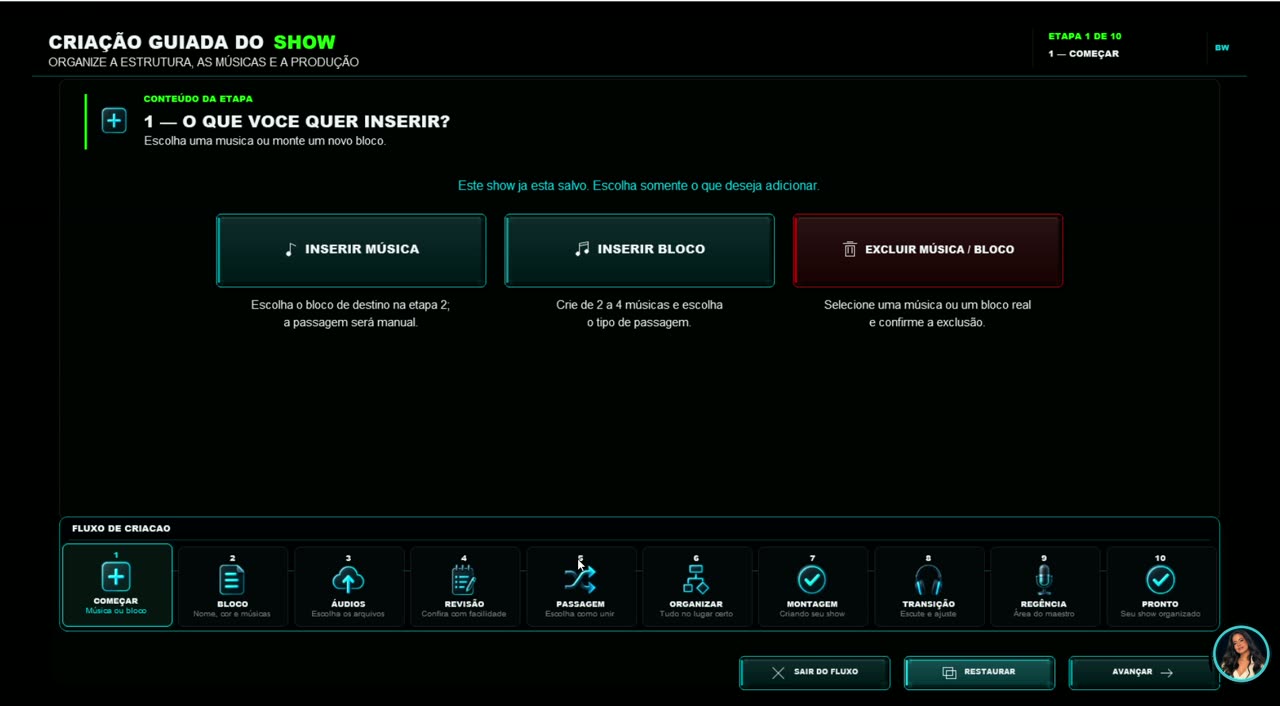The height and width of the screenshot is (706, 1280).
Task: Click the Começar plus step tile
Action: point(117,586)
